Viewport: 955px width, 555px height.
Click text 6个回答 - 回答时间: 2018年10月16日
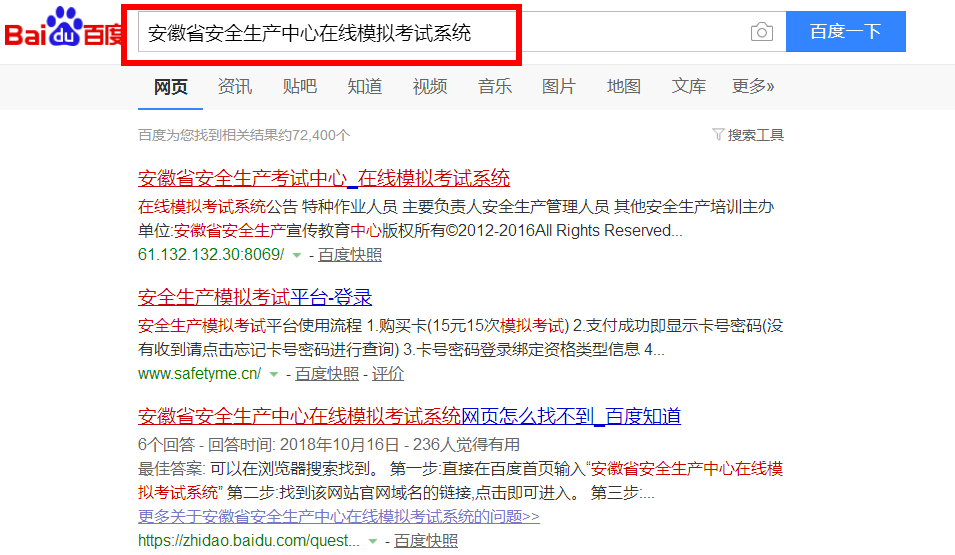click(269, 445)
